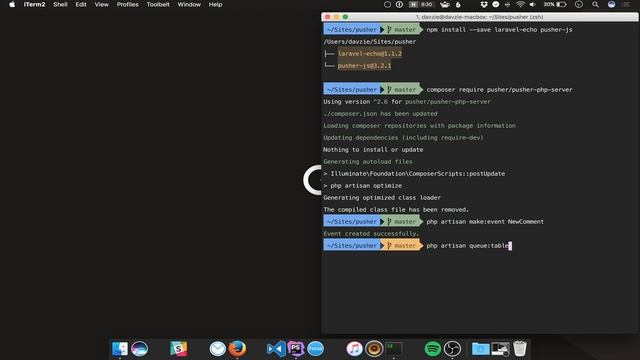Open the blue folder stack in Dock

click(x=480, y=349)
